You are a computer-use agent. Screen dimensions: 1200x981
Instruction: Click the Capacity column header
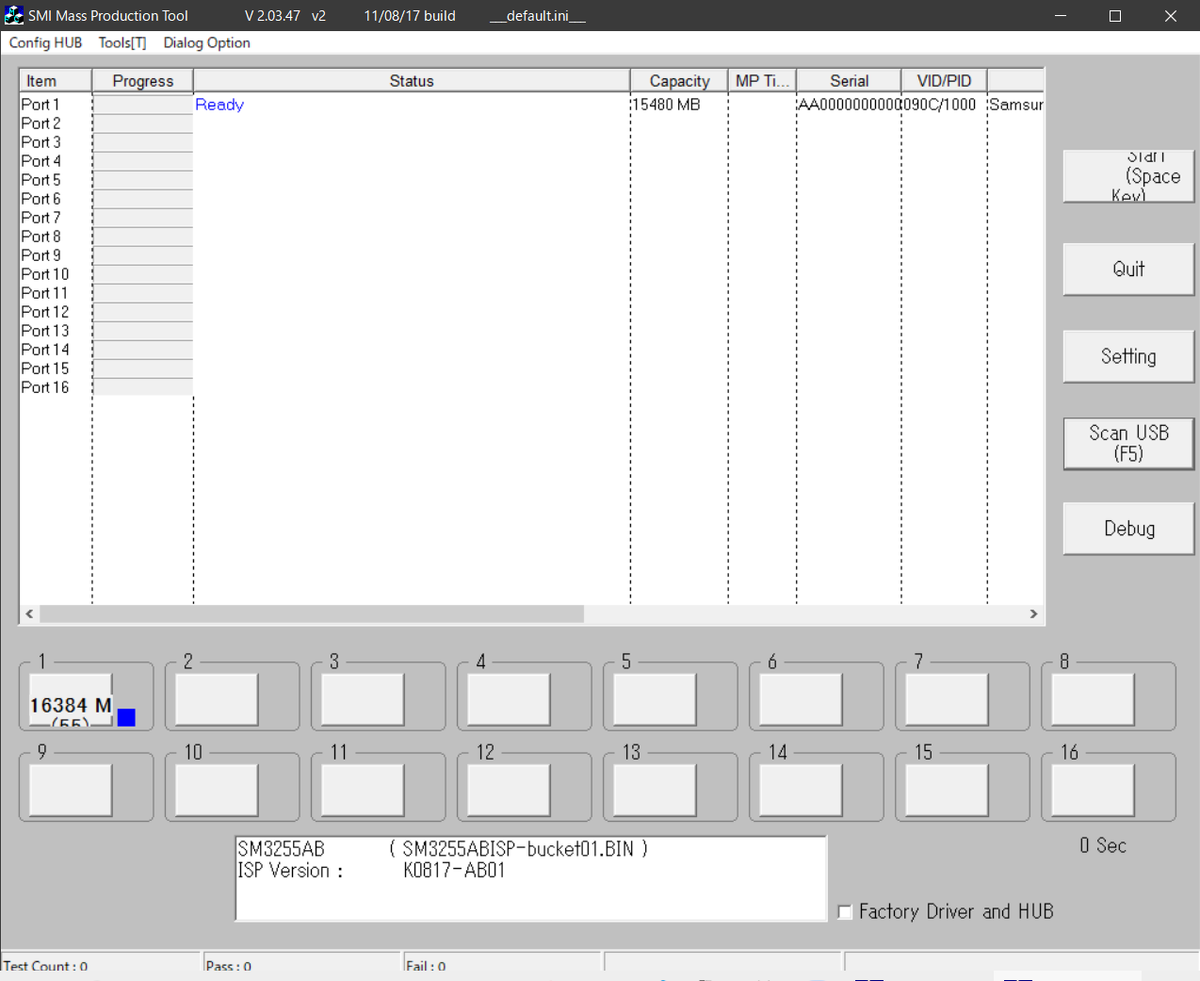tap(679, 81)
